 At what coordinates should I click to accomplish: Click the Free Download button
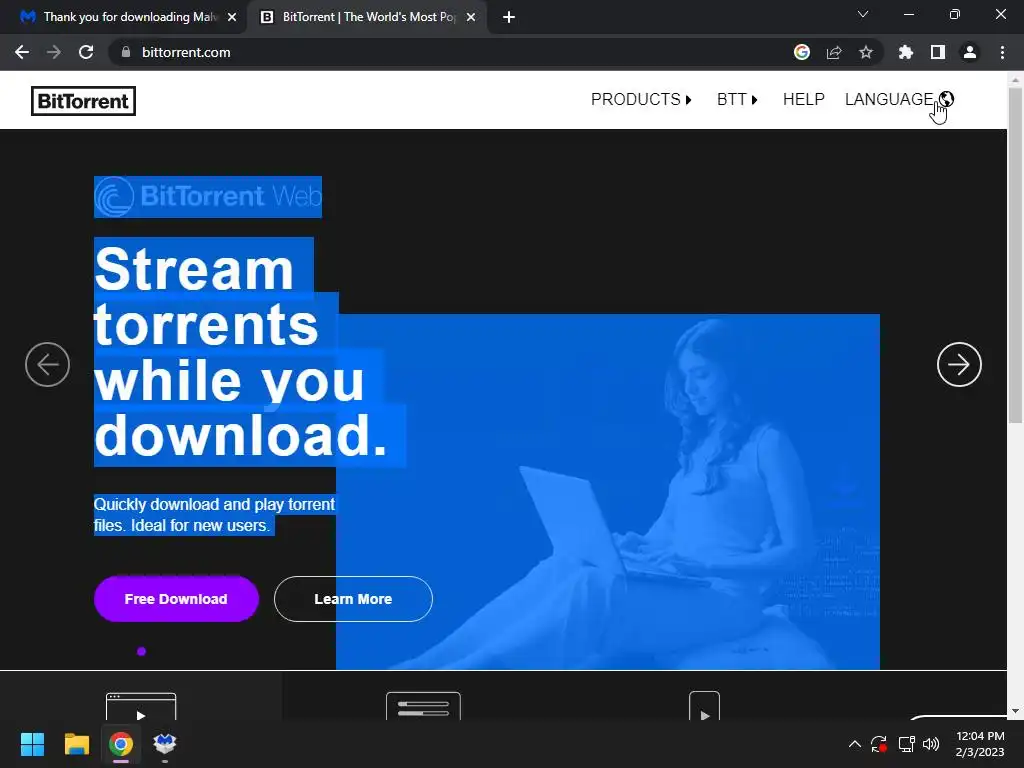click(x=176, y=599)
